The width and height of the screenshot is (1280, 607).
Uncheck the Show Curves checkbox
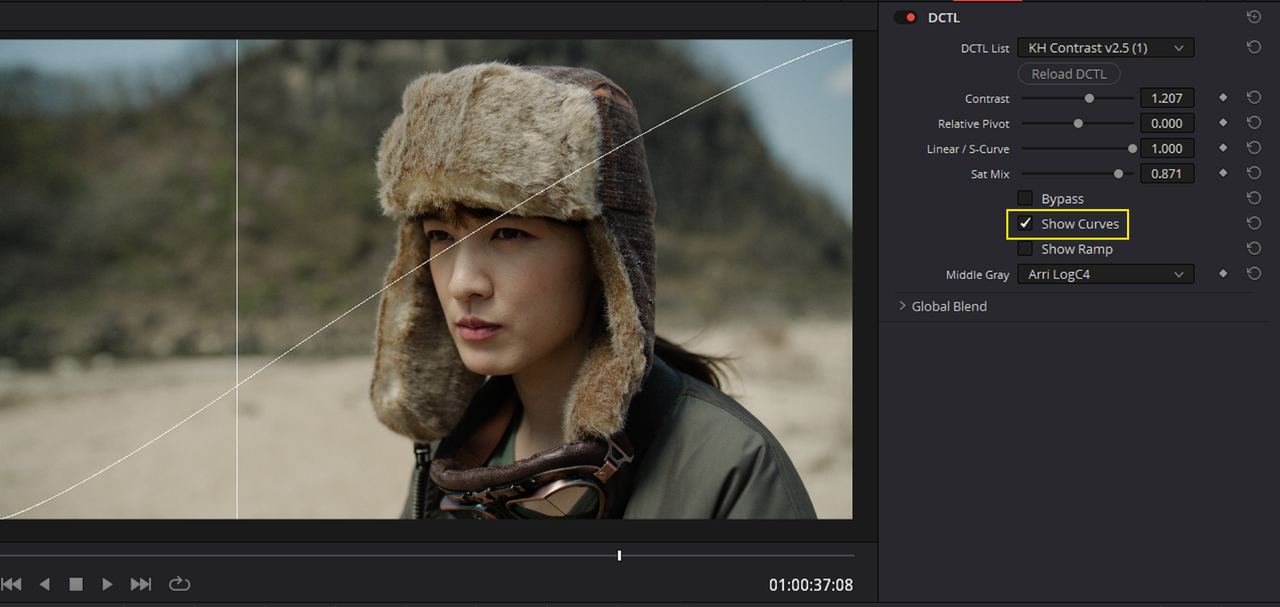1025,223
